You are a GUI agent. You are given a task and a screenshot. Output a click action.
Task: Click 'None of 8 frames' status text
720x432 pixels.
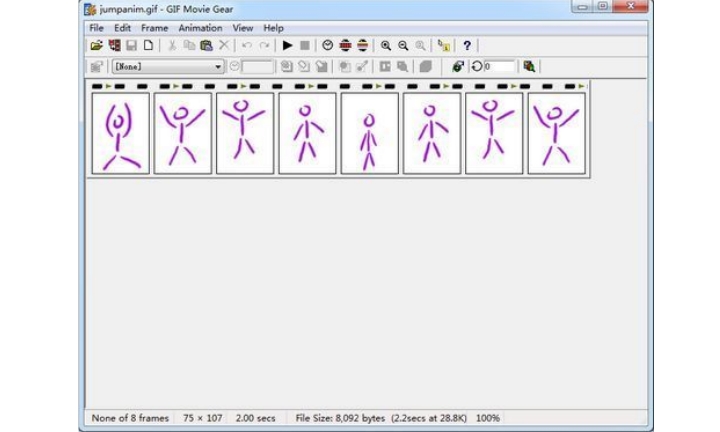click(x=130, y=418)
